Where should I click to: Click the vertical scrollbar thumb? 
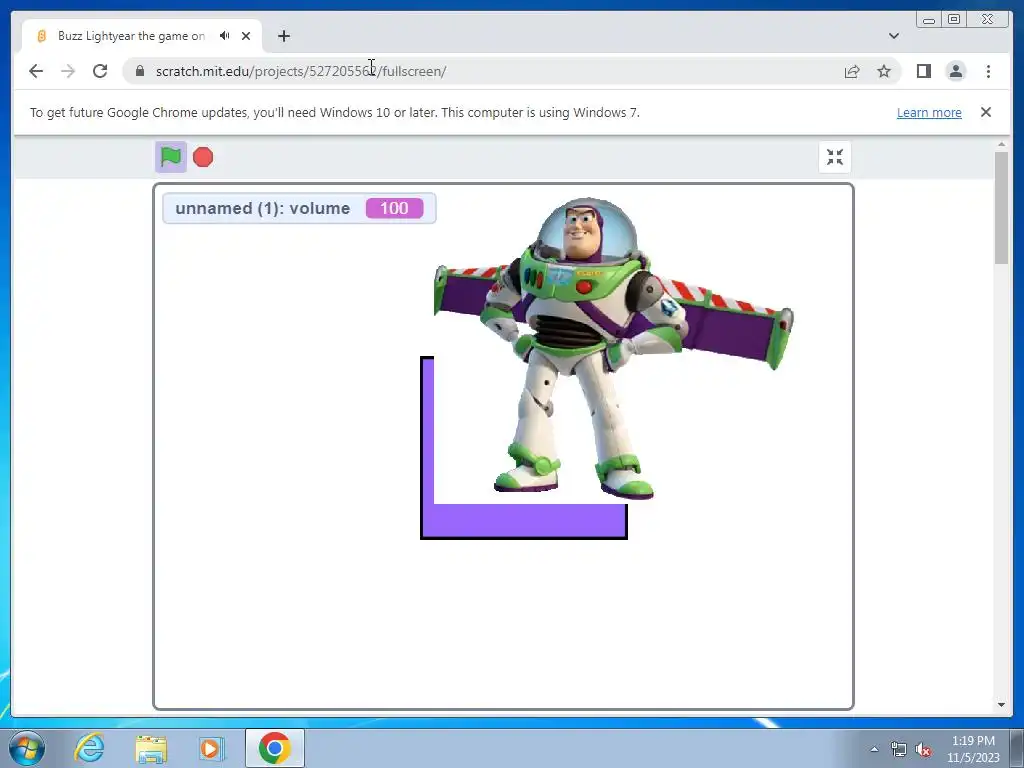(x=1002, y=208)
